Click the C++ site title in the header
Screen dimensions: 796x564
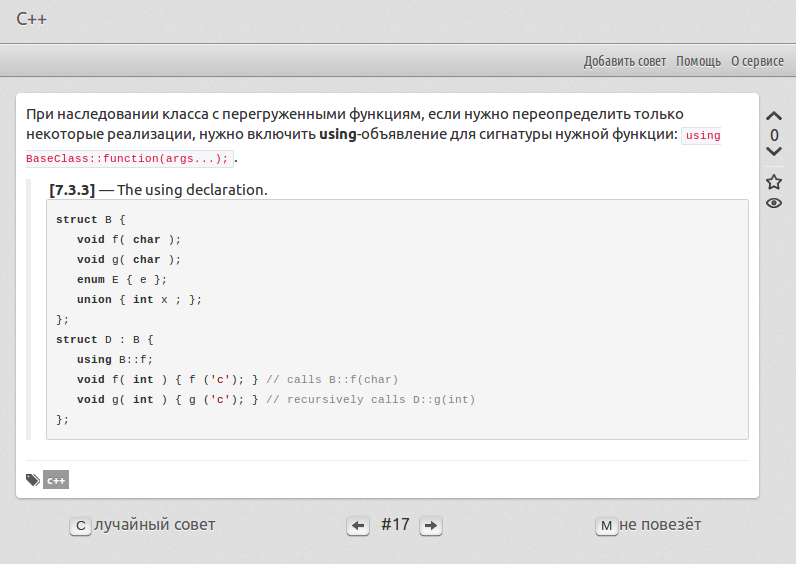pyautogui.click(x=32, y=19)
